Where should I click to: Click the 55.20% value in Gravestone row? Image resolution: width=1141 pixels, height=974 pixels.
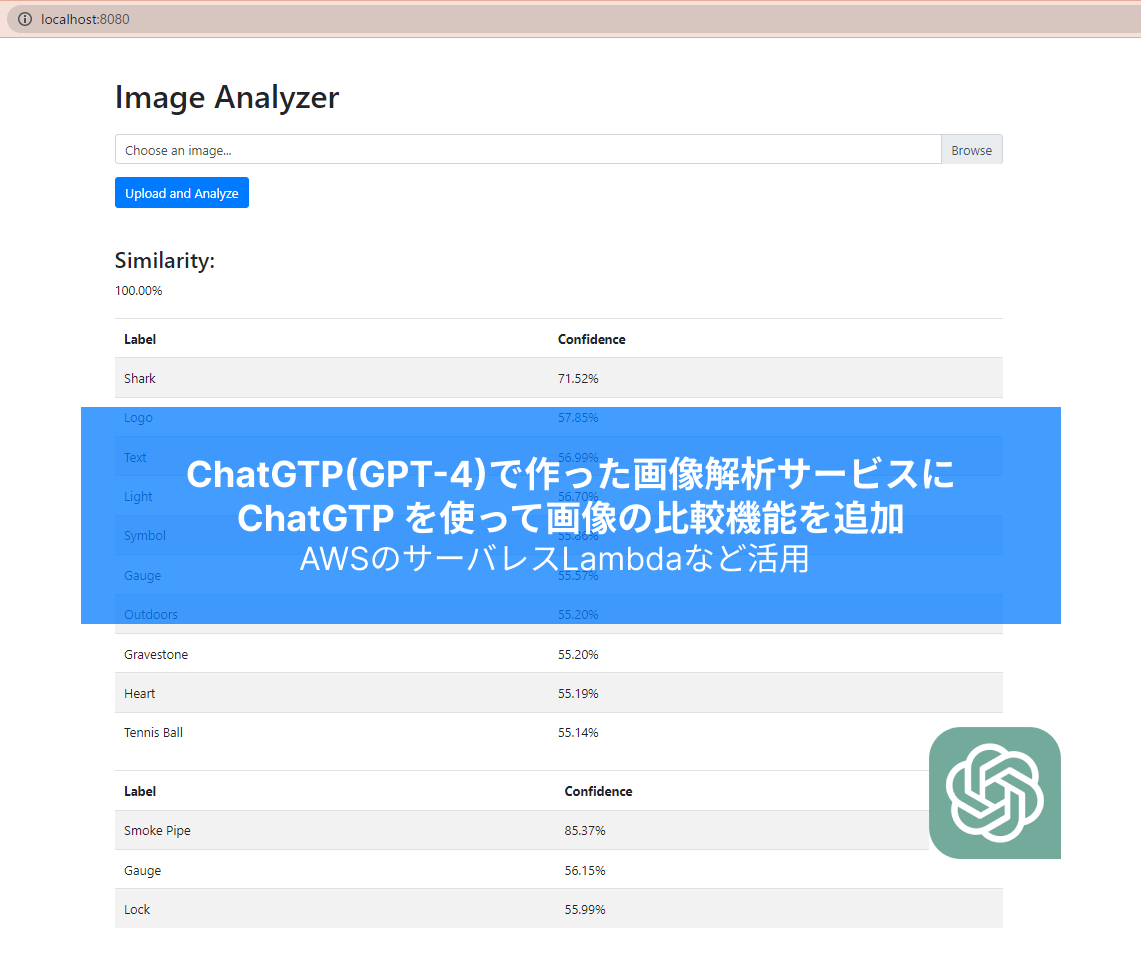click(579, 655)
